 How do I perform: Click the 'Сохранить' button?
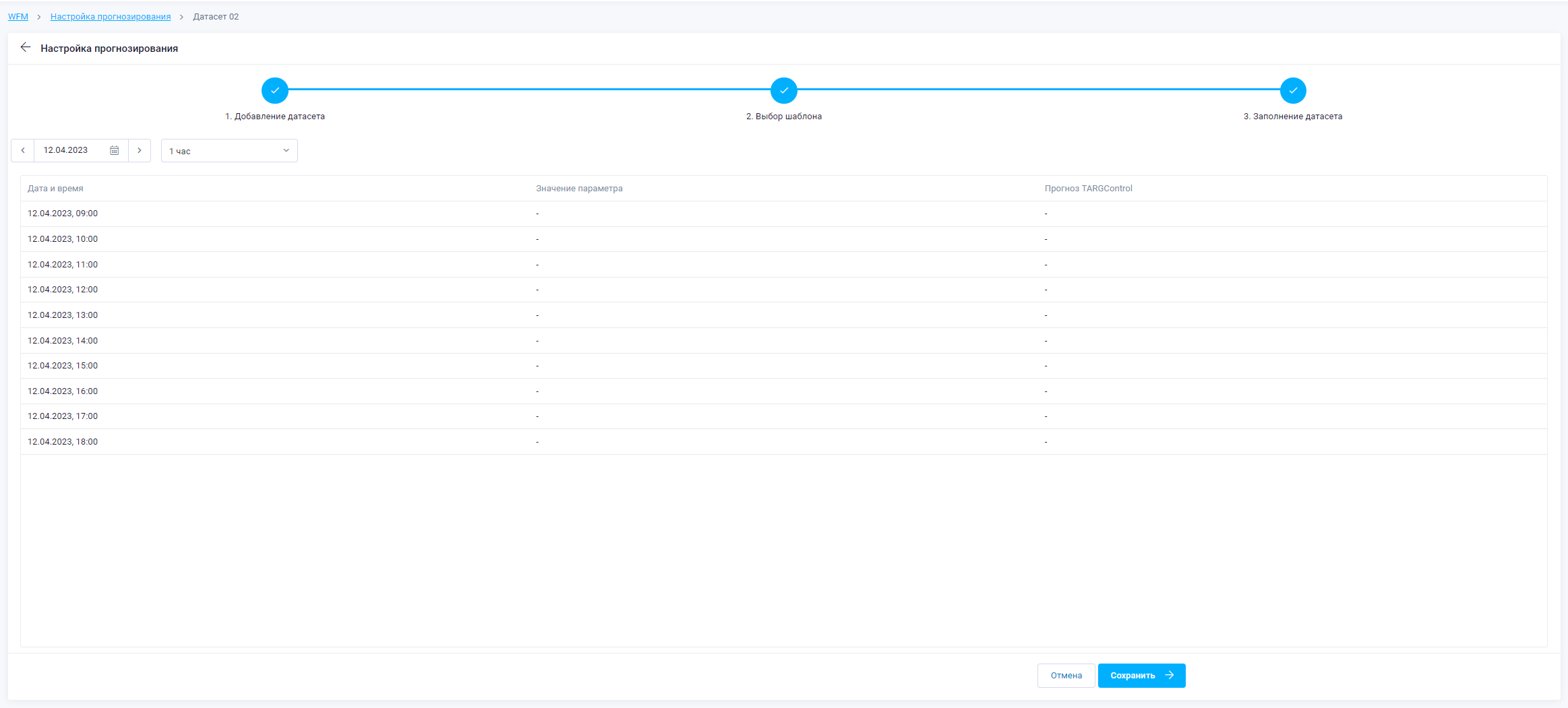(x=1142, y=676)
